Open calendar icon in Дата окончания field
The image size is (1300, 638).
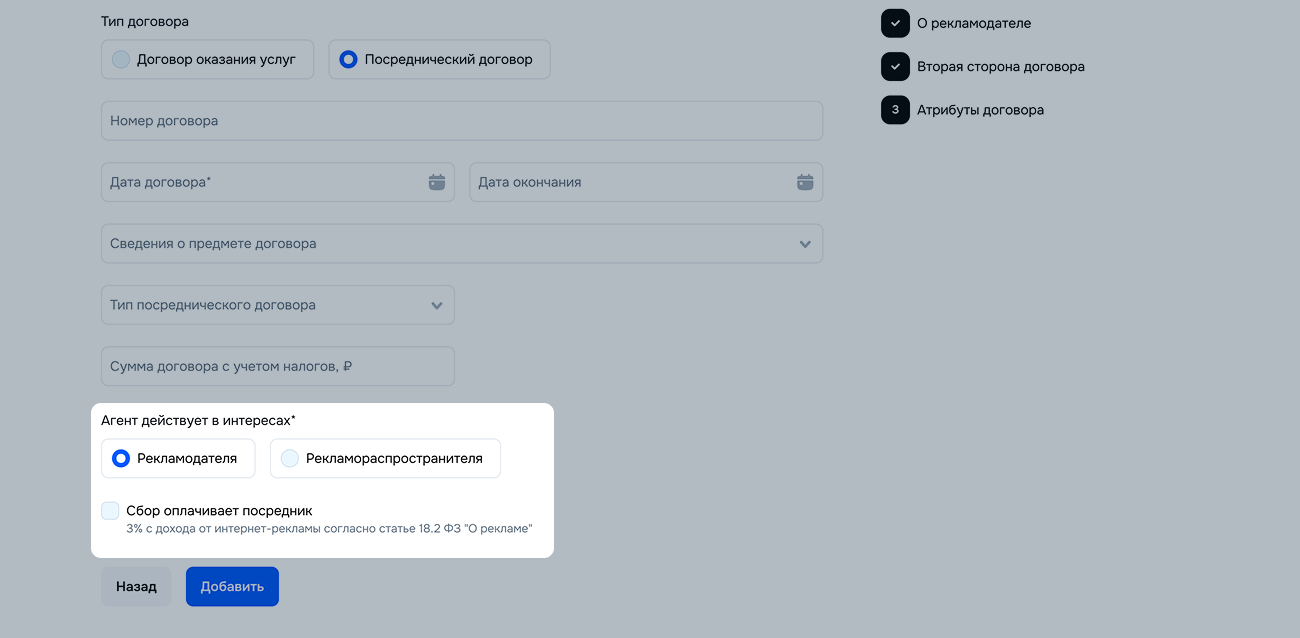(805, 182)
